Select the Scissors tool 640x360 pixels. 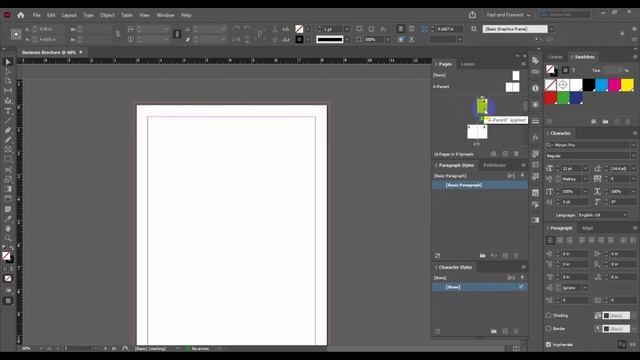(x=8, y=169)
